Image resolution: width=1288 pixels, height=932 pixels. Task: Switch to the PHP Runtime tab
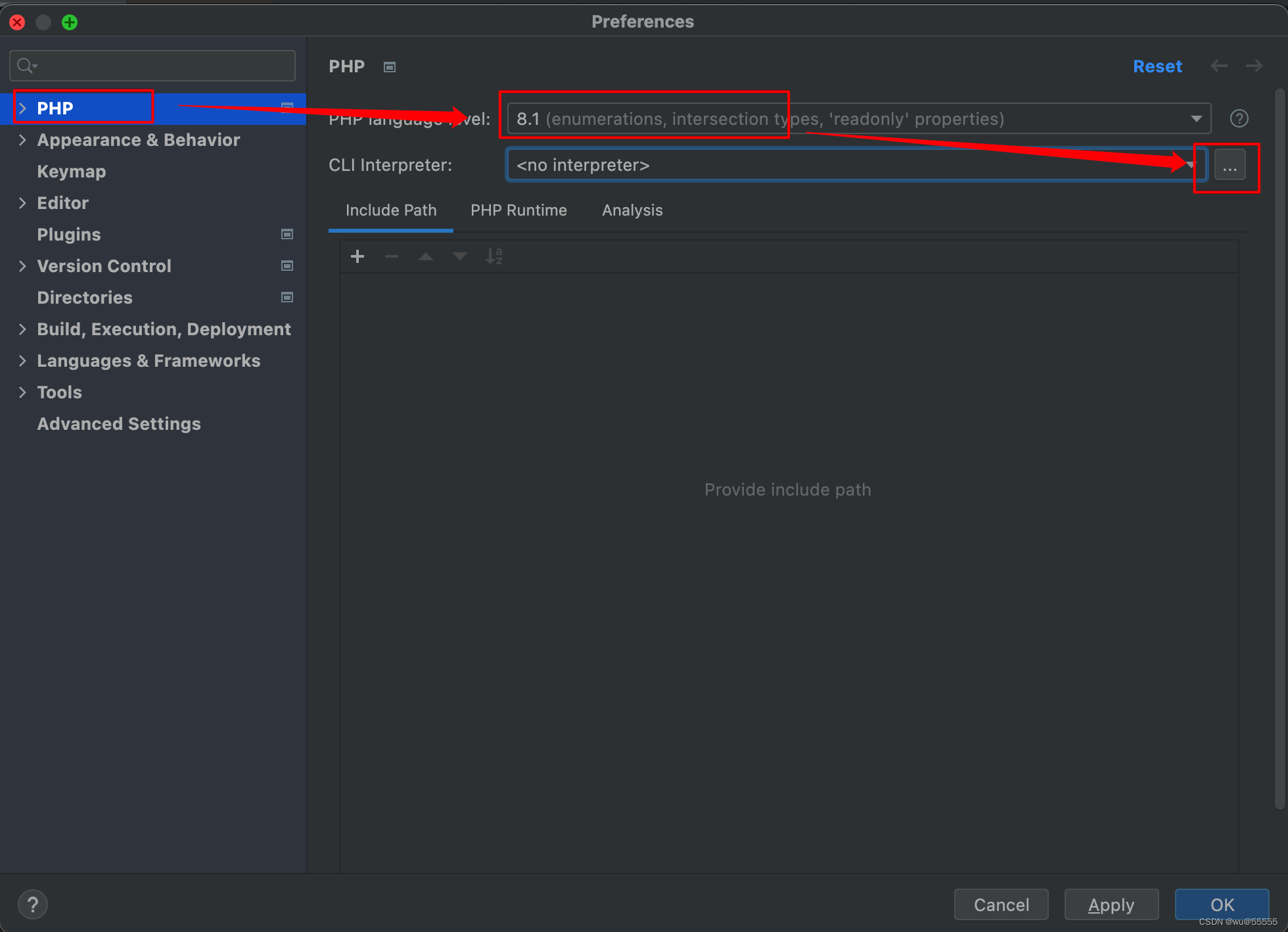[518, 210]
